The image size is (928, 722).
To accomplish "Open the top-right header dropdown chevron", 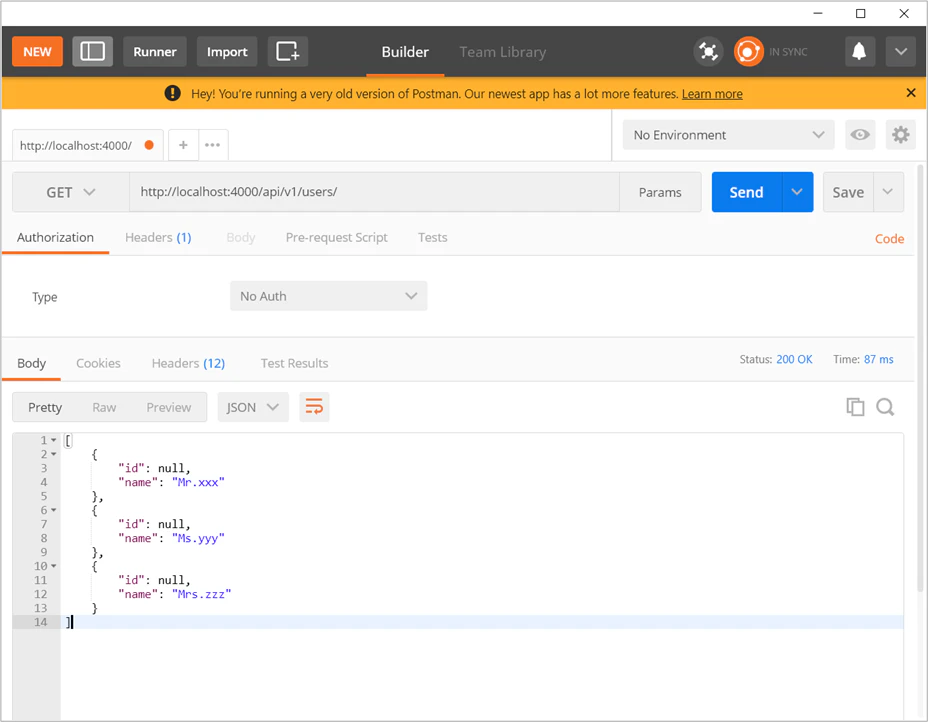I will (901, 51).
